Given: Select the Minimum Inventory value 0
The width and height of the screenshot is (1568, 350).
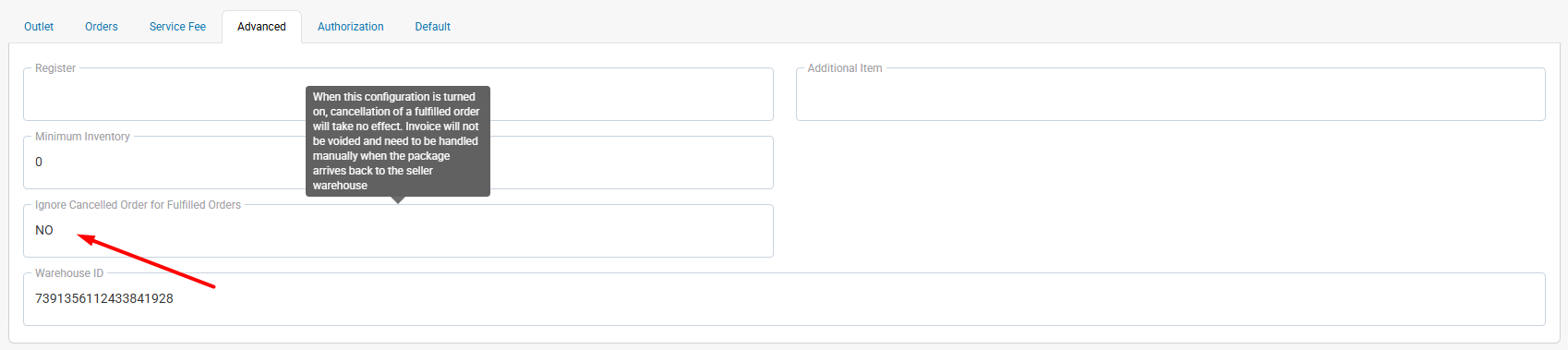Looking at the screenshot, I should tap(39, 162).
